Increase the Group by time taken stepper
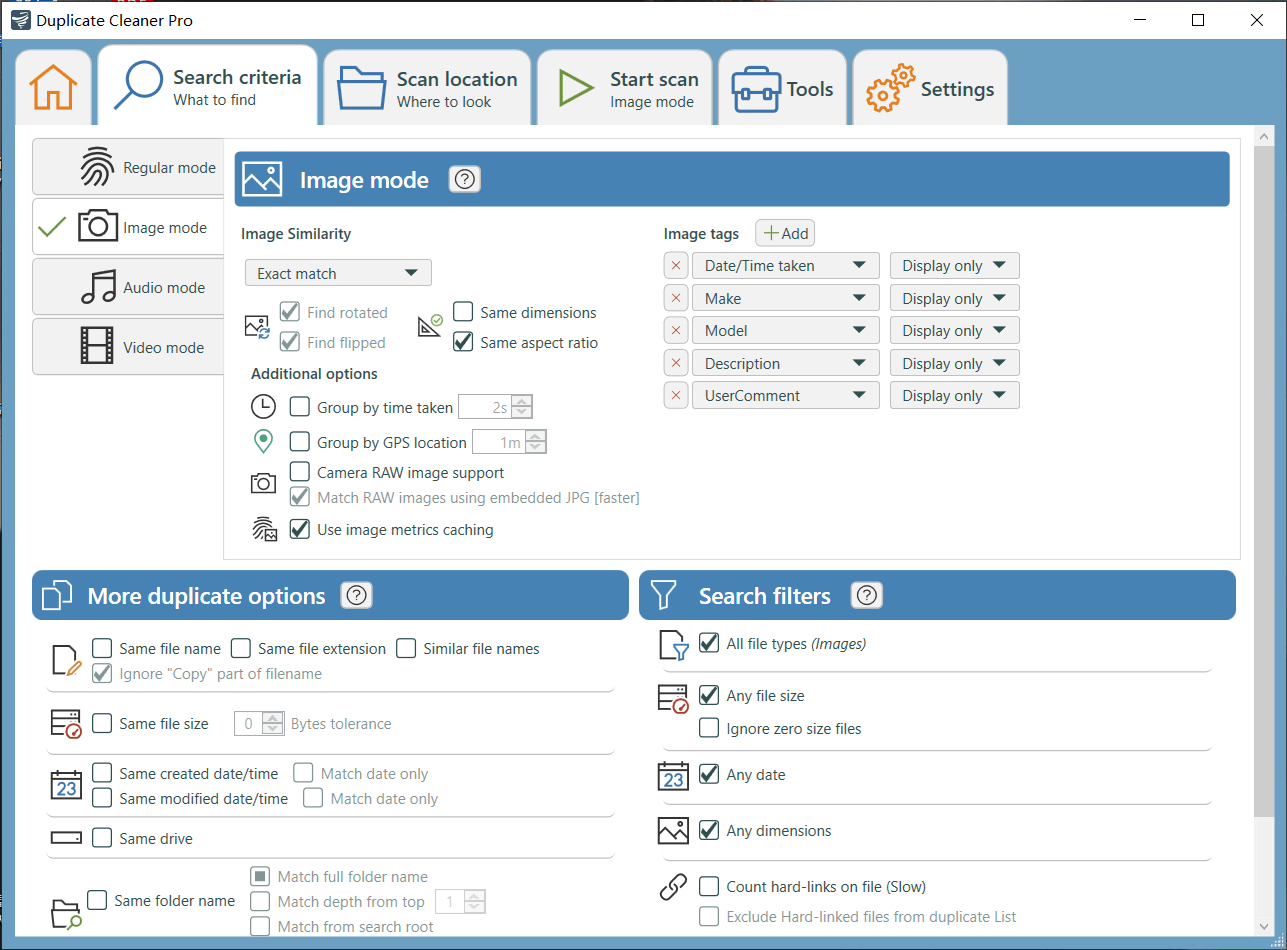1287x950 pixels. pos(522,401)
